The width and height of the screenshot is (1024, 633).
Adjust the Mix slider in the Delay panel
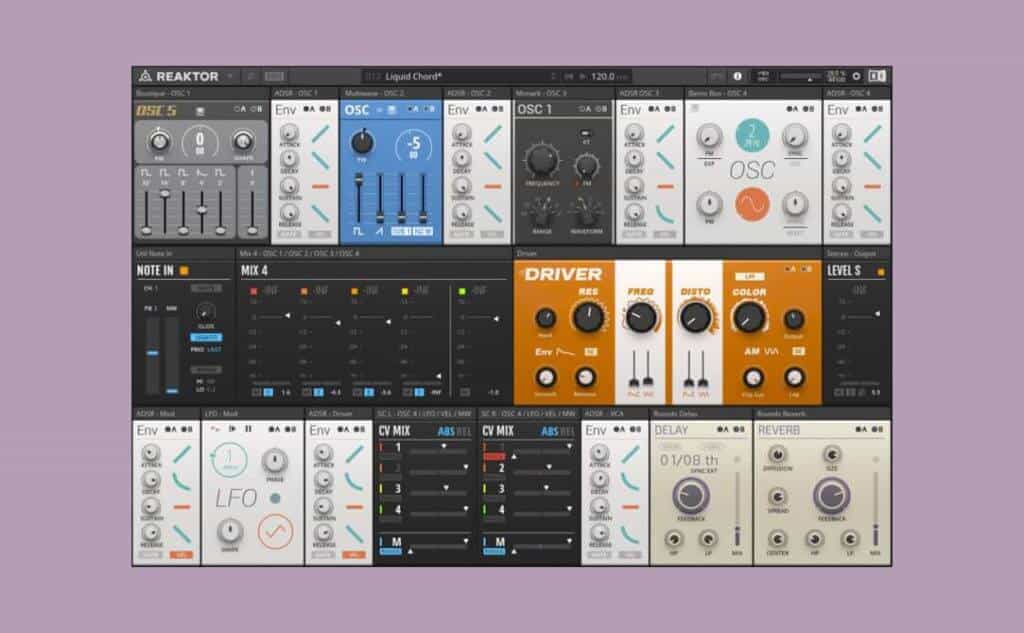pyautogui.click(x=737, y=507)
